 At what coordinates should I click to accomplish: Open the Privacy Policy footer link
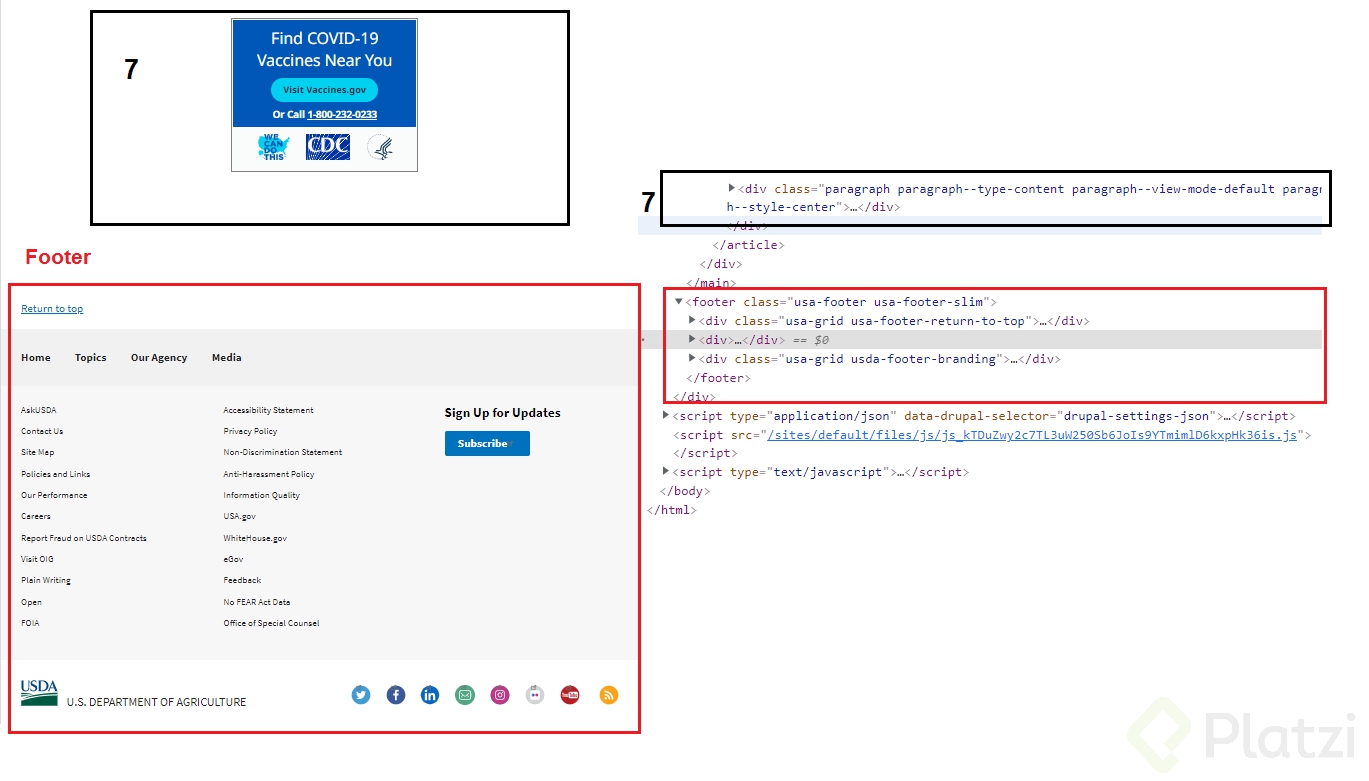(x=251, y=431)
